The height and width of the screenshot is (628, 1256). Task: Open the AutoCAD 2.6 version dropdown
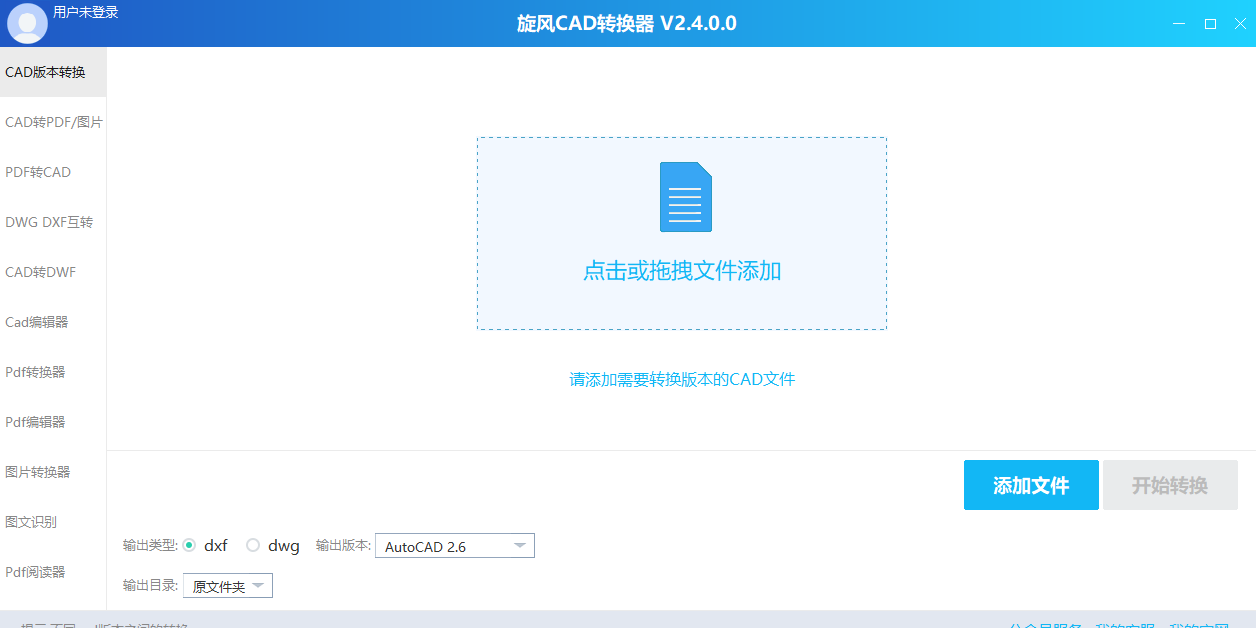coord(454,546)
